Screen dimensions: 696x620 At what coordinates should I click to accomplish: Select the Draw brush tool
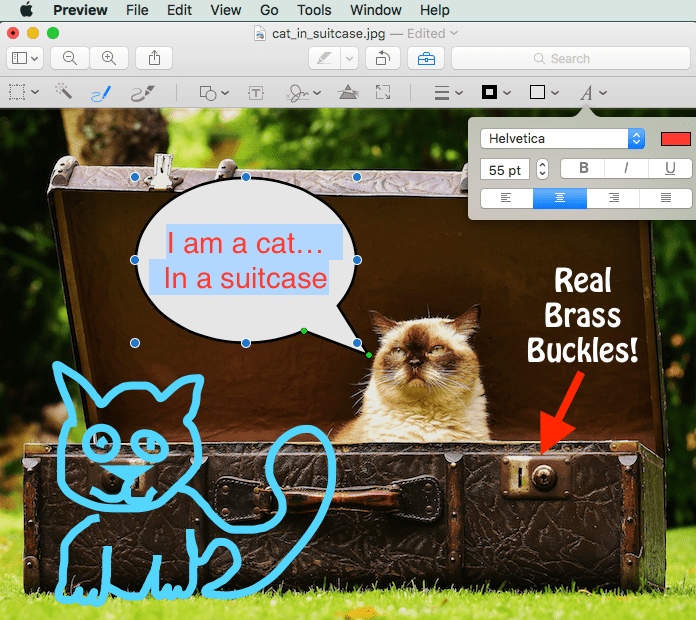coord(142,92)
